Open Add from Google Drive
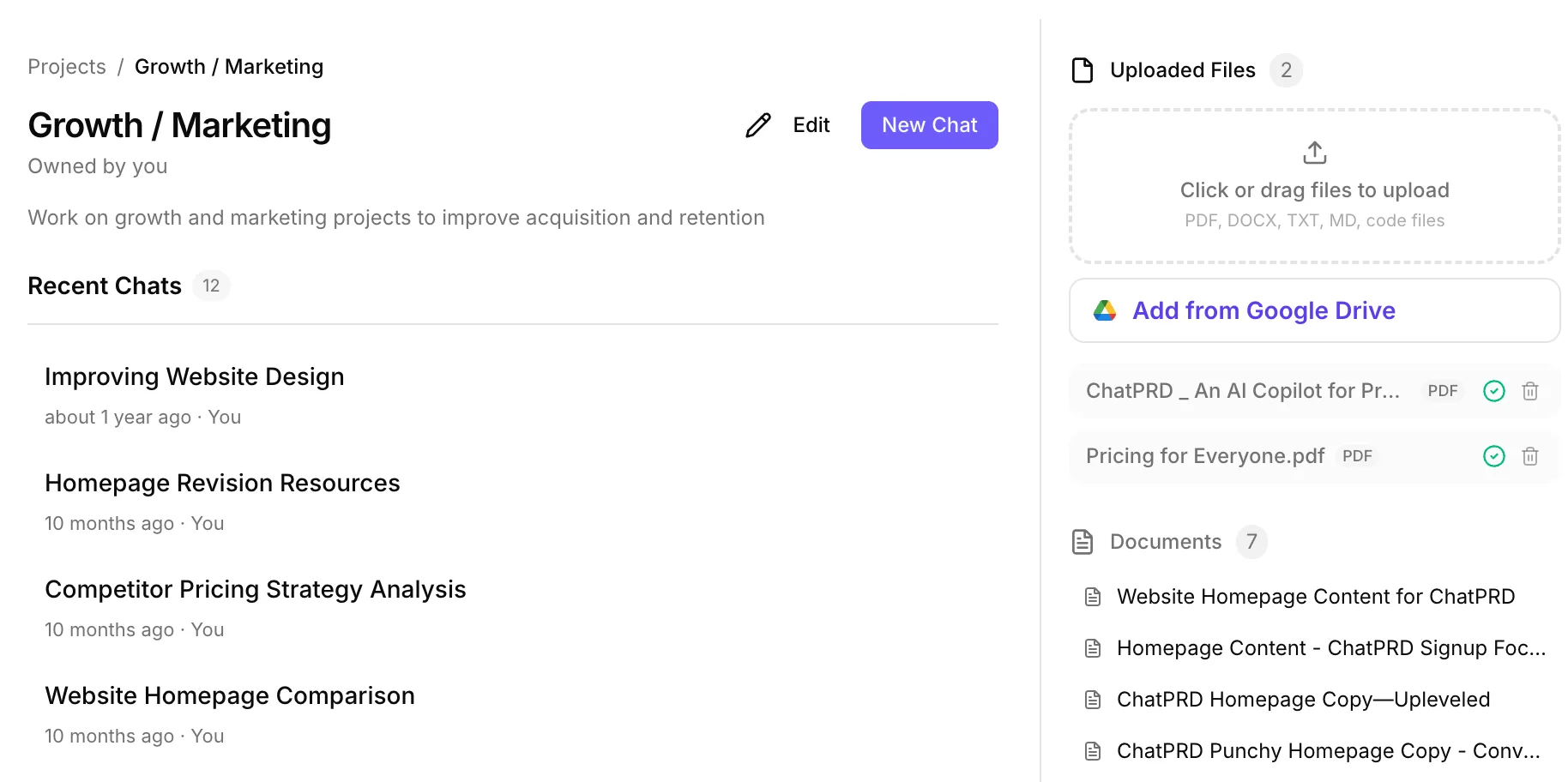The width and height of the screenshot is (1568, 782). (x=1263, y=310)
